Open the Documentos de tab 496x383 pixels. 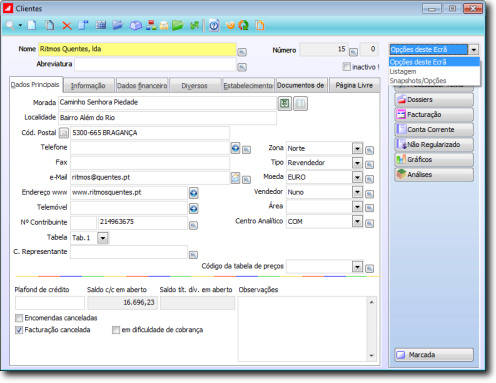[x=301, y=86]
